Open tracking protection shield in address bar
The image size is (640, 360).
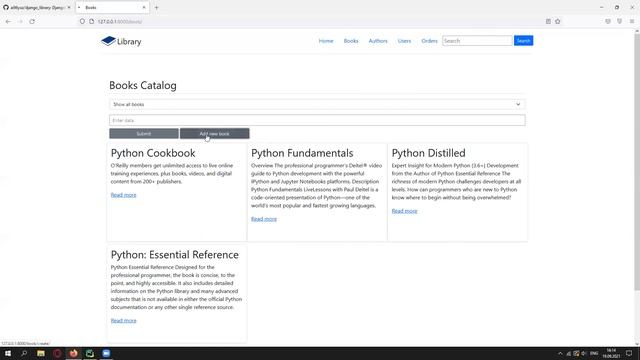82,21
